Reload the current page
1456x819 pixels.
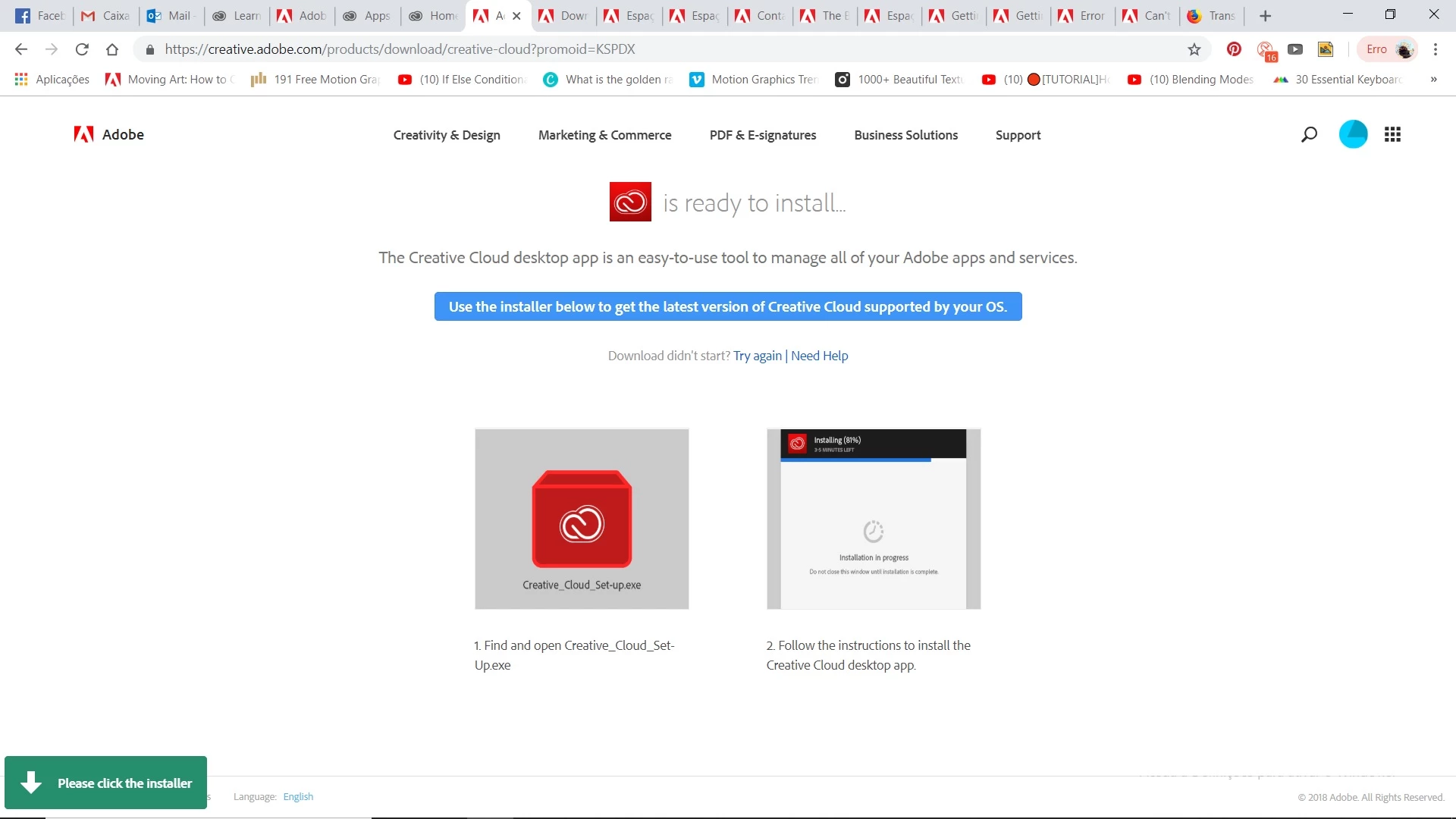pyautogui.click(x=82, y=49)
